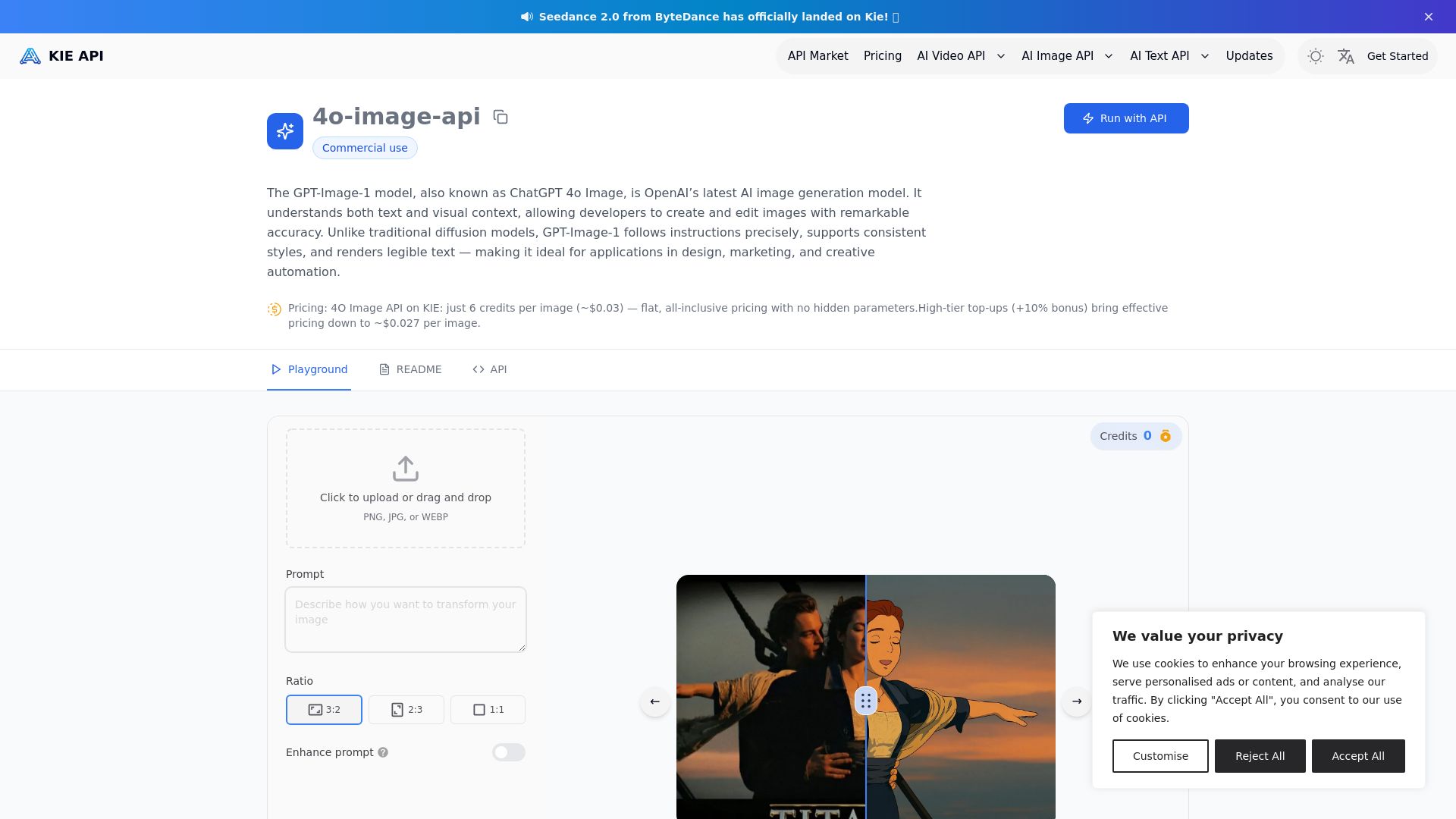1456x819 pixels.
Task: Click the Titanic example comparison image
Action: tap(866, 697)
